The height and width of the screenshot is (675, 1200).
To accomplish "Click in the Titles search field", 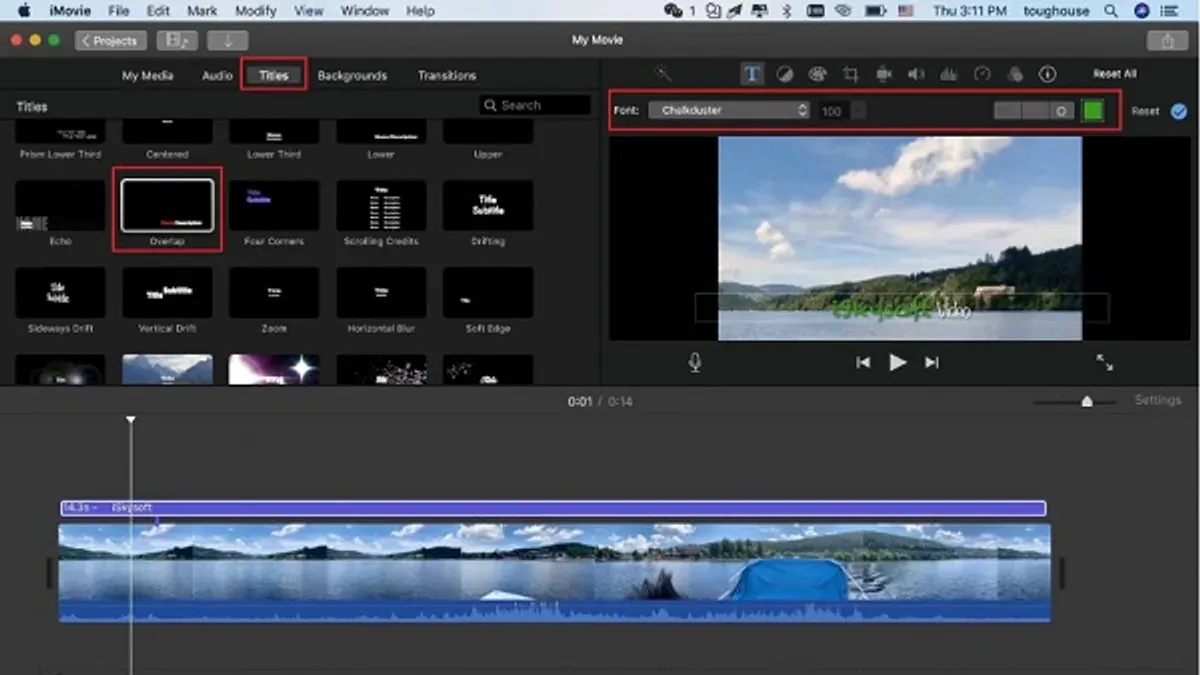I will click(536, 105).
